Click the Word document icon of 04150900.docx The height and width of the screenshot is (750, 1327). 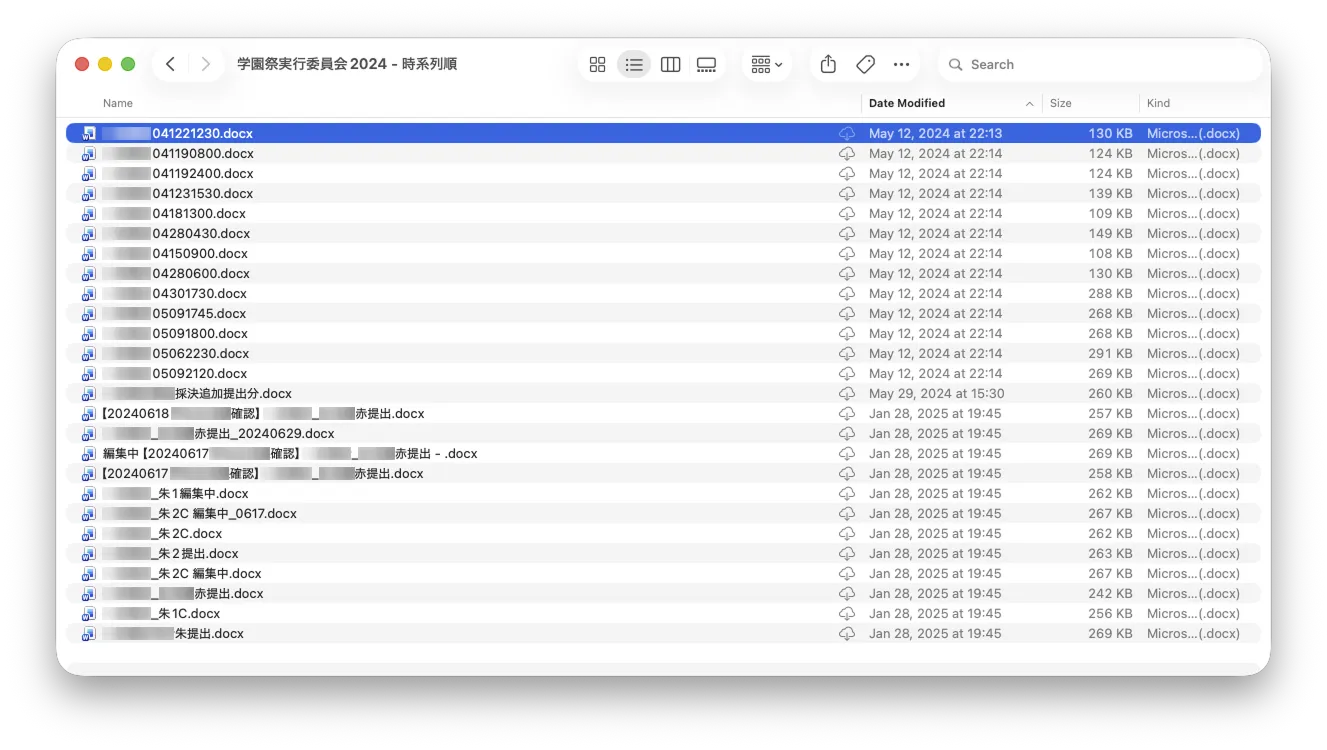[x=89, y=253]
